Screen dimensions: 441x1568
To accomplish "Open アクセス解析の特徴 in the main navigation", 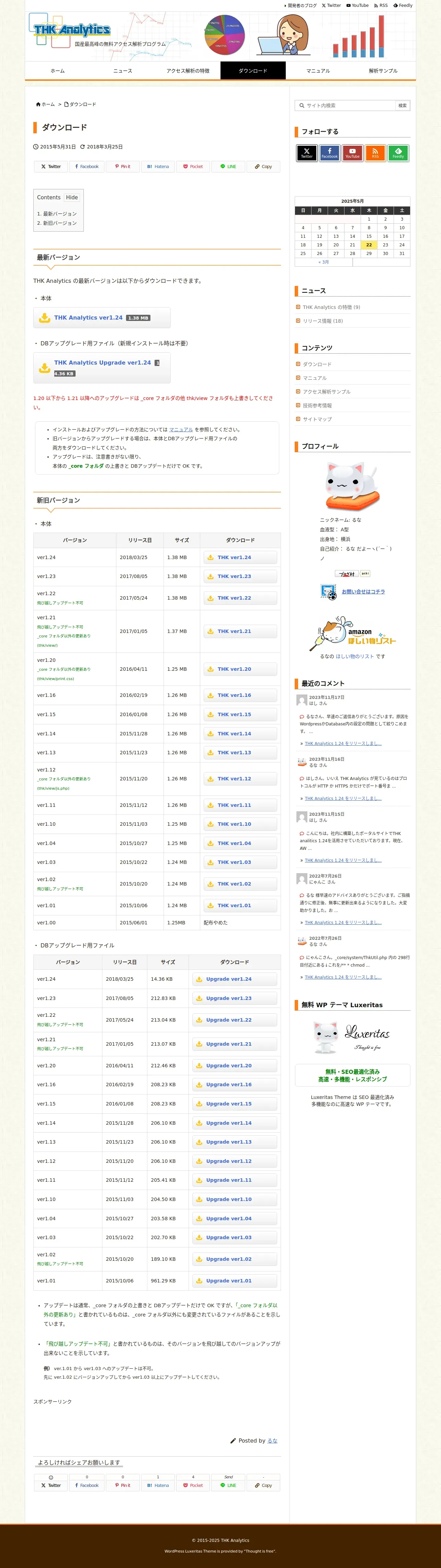I will pyautogui.click(x=187, y=70).
